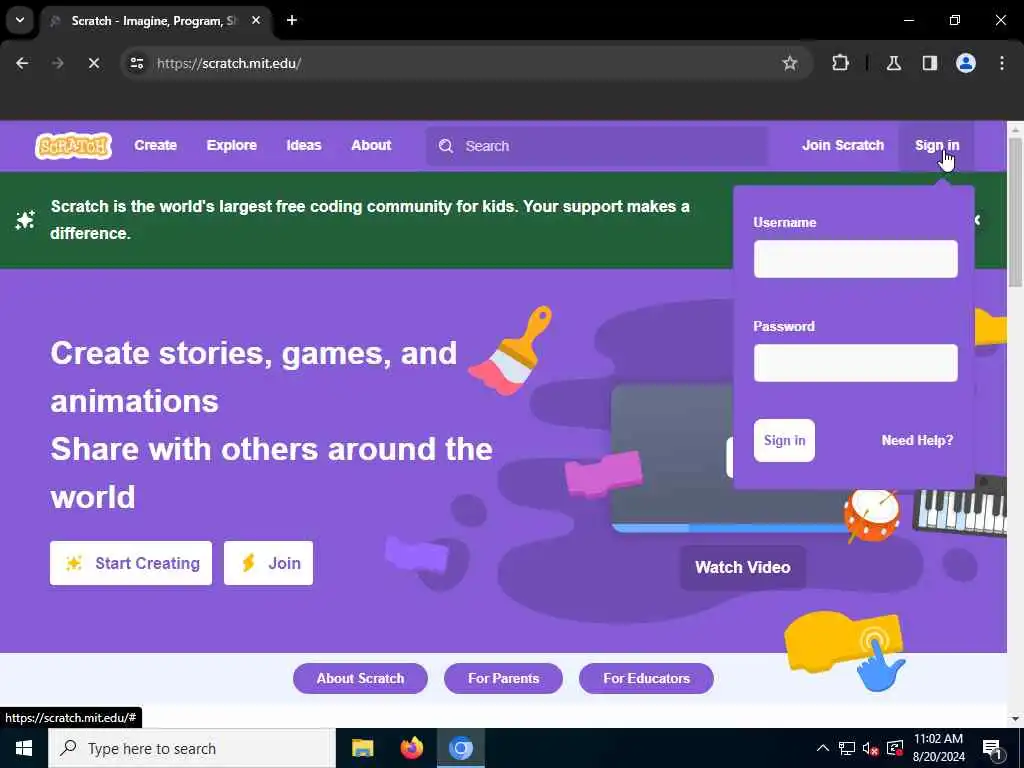Open the Chrome three-dot menu
This screenshot has width=1024, height=768.
coord(1001,63)
